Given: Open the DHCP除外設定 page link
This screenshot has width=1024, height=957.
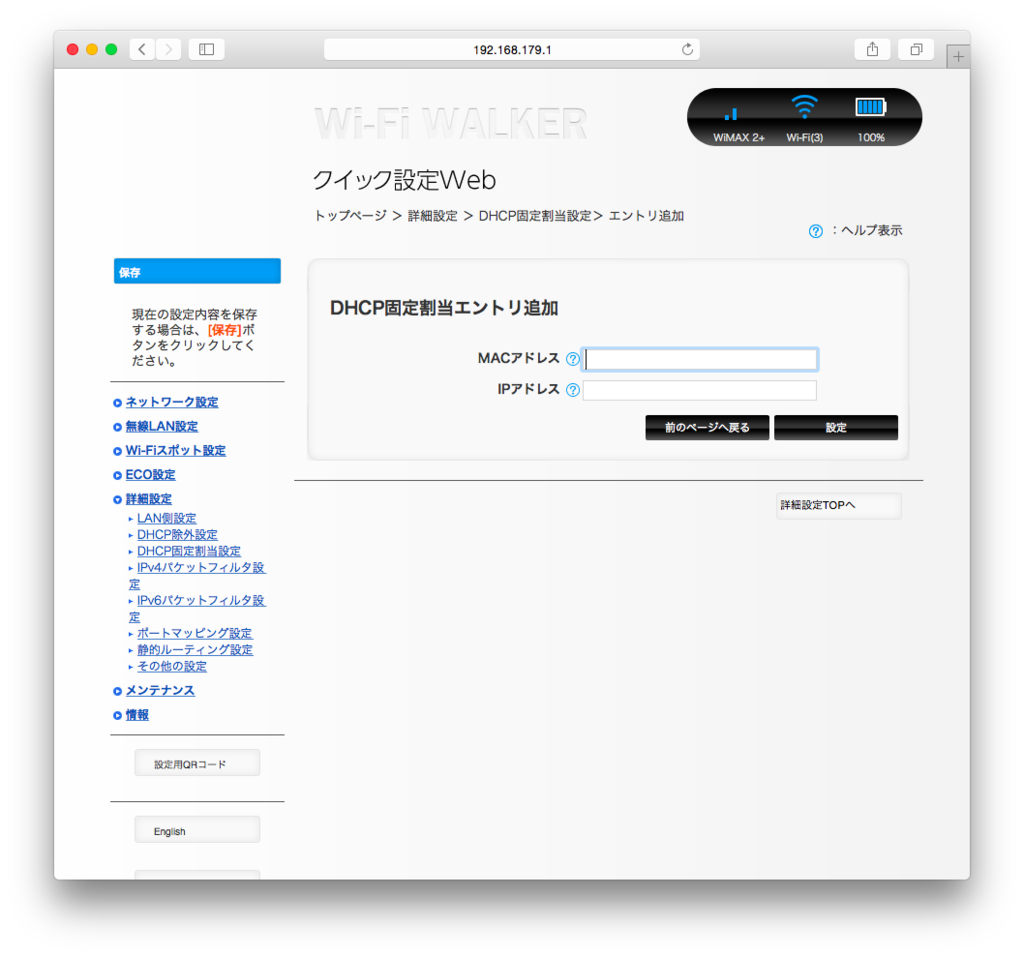Looking at the screenshot, I should pos(175,534).
